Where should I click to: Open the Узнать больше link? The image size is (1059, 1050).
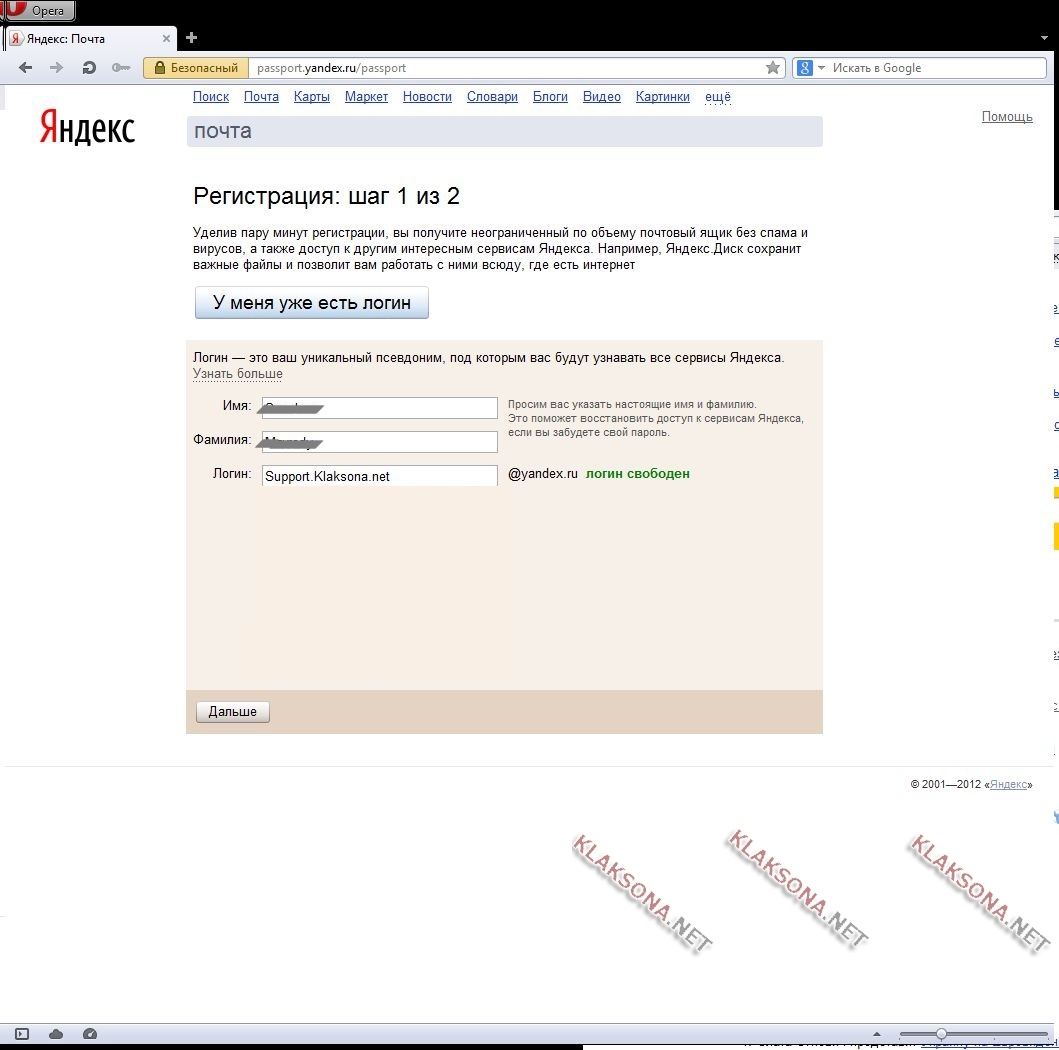[237, 374]
